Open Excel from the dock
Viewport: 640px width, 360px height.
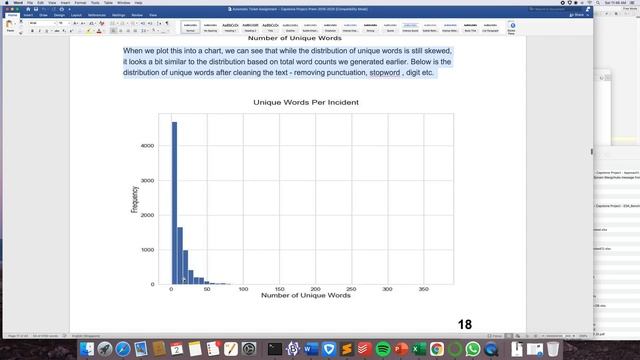point(419,349)
